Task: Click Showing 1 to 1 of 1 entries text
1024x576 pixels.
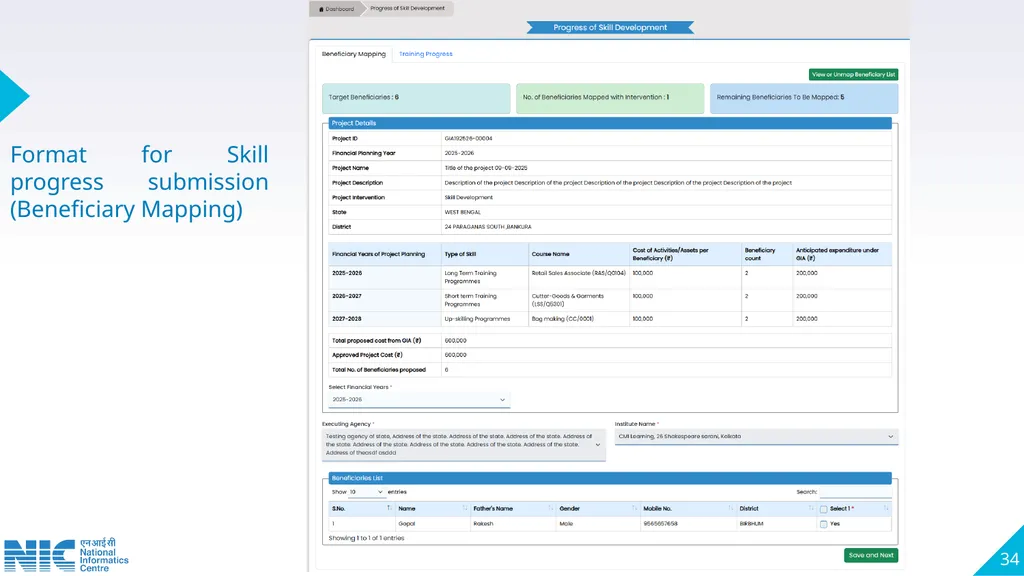Action: [x=366, y=538]
